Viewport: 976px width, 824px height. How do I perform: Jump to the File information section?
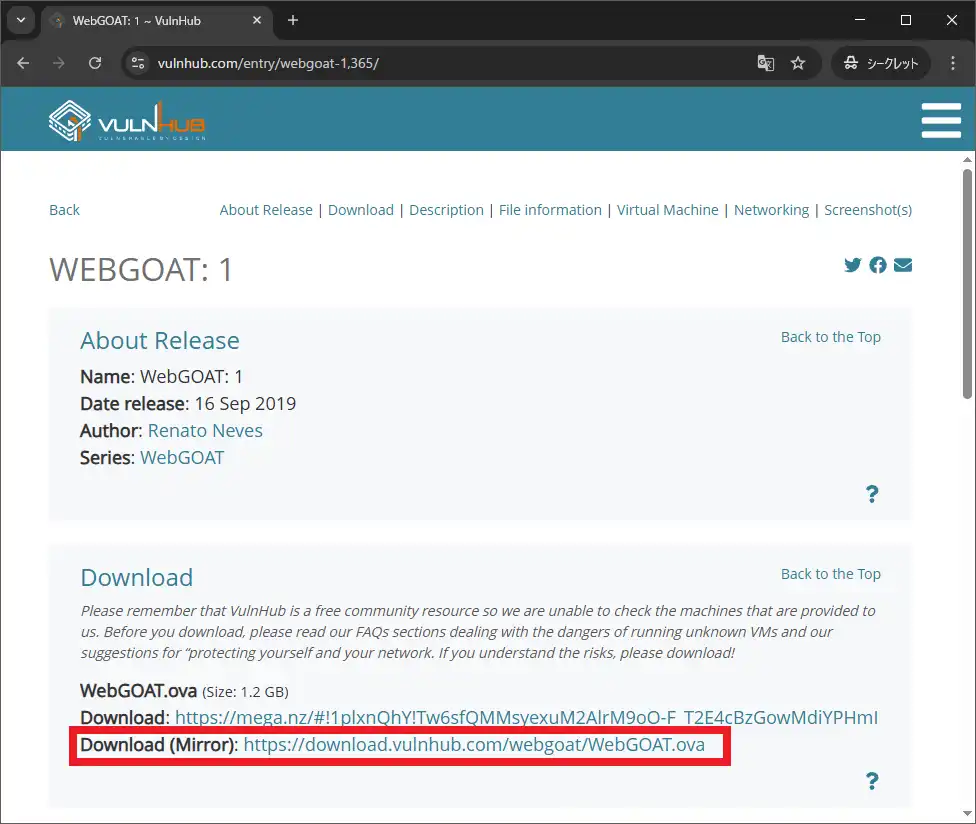tap(550, 210)
